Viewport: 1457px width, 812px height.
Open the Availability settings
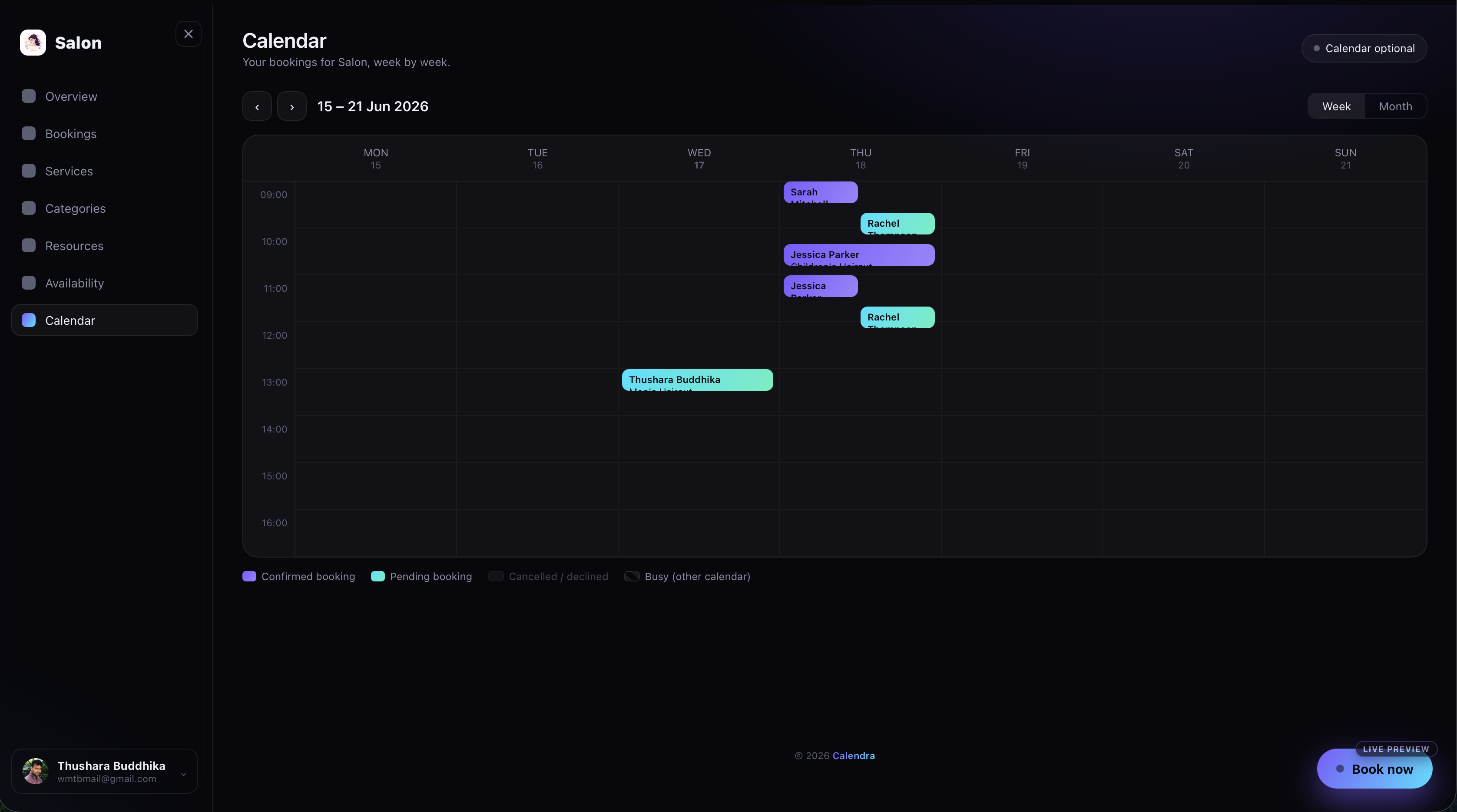tap(105, 283)
